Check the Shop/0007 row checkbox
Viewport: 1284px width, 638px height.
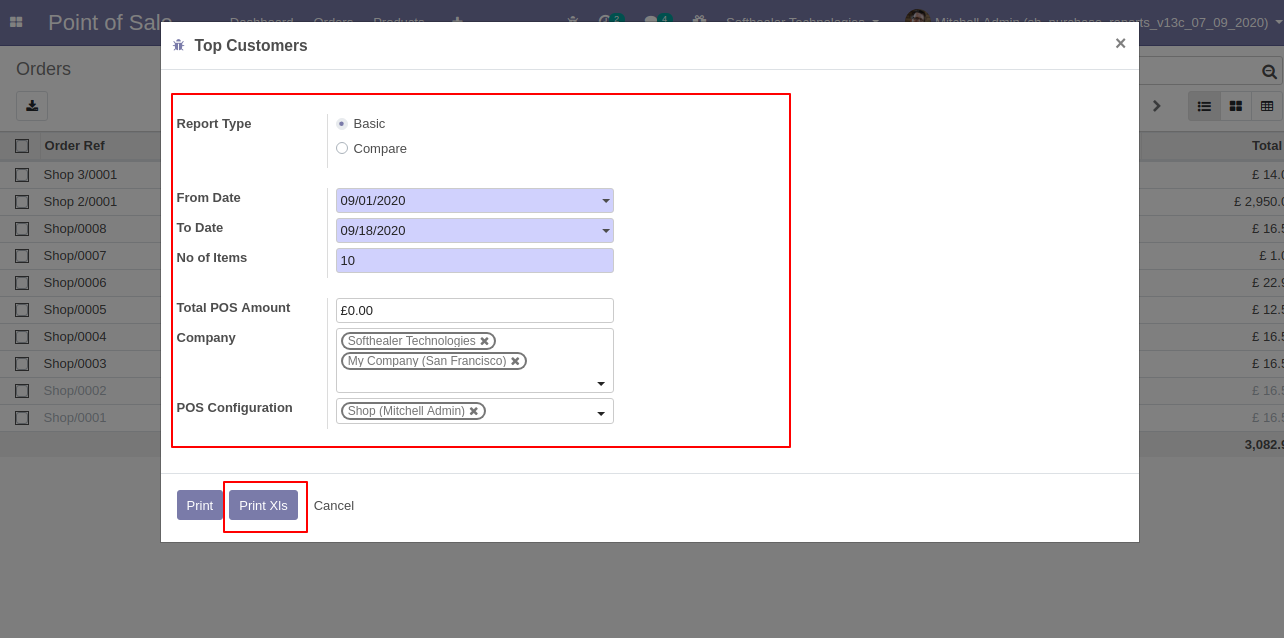pyautogui.click(x=22, y=256)
